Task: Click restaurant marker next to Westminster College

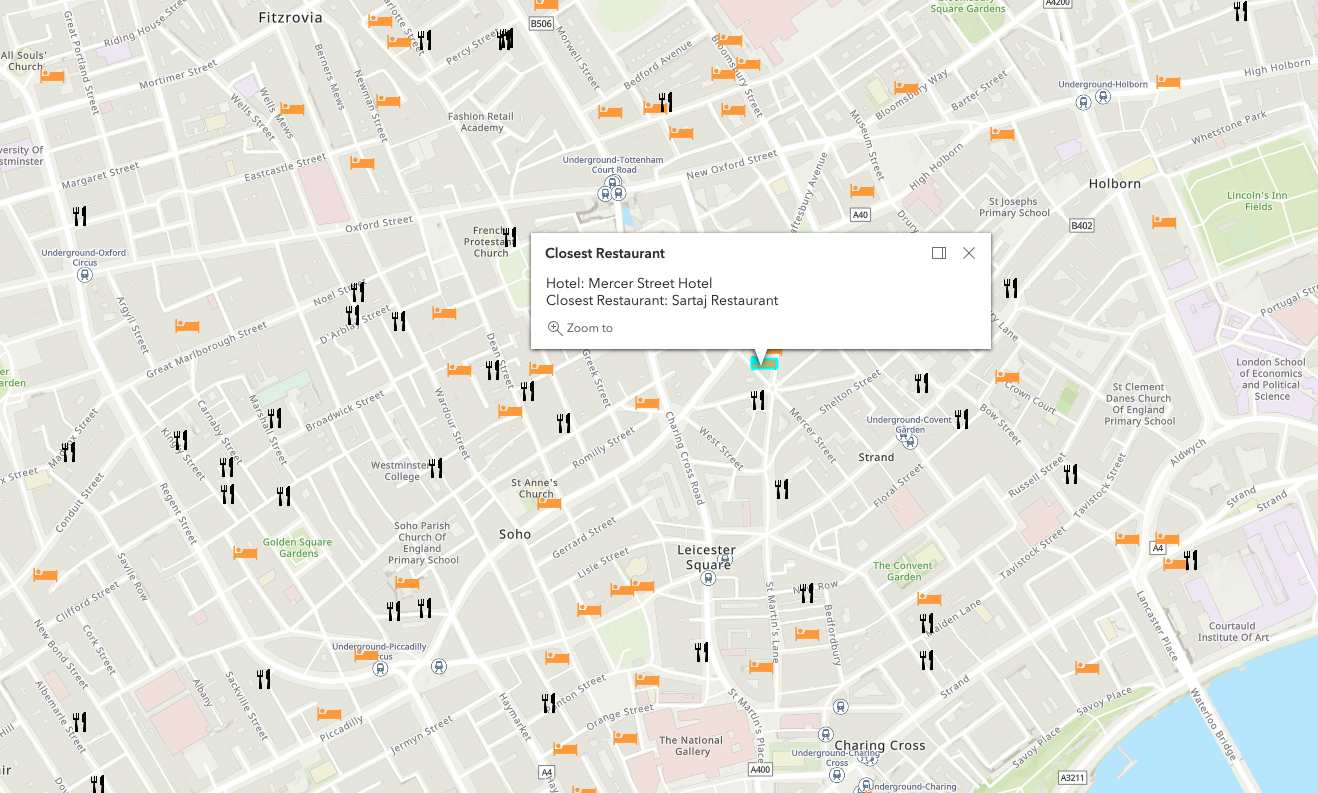Action: (x=436, y=468)
